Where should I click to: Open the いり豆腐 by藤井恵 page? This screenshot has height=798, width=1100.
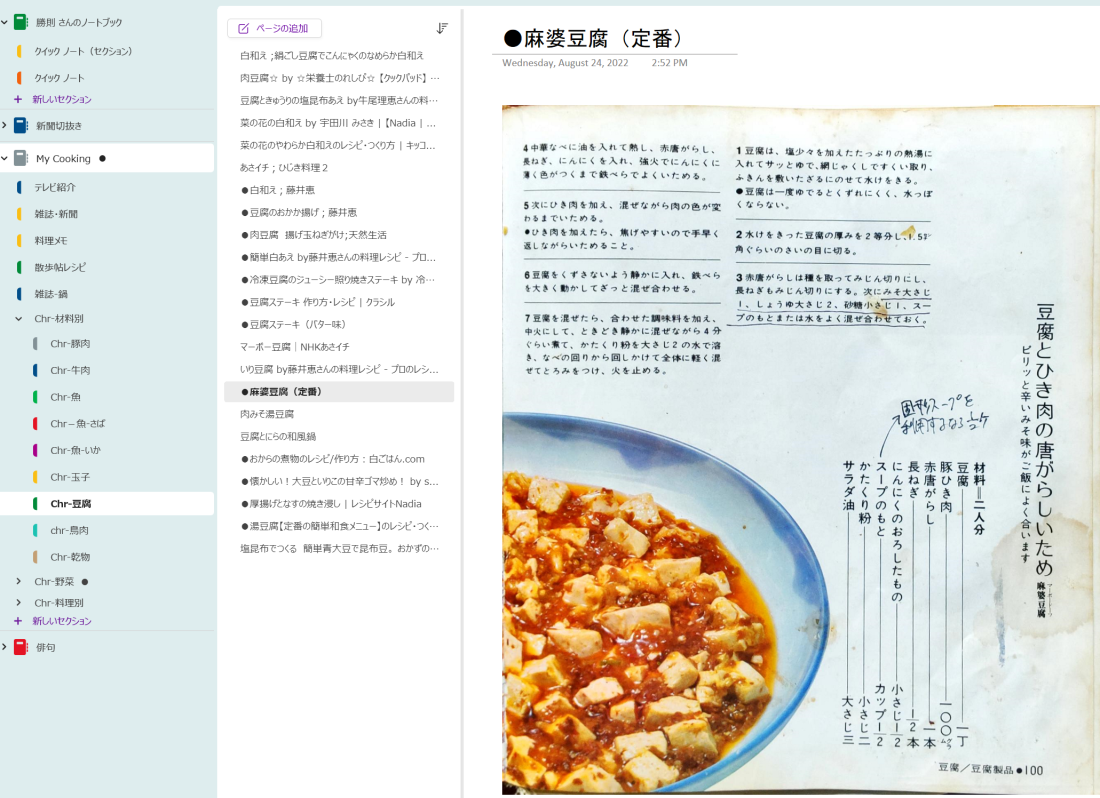tap(339, 370)
